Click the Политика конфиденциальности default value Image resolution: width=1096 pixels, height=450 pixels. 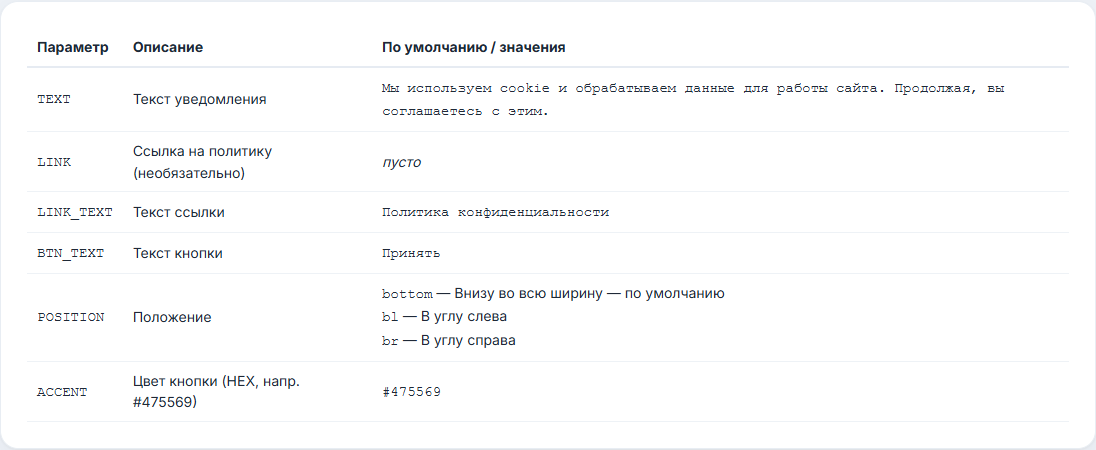tap(496, 212)
